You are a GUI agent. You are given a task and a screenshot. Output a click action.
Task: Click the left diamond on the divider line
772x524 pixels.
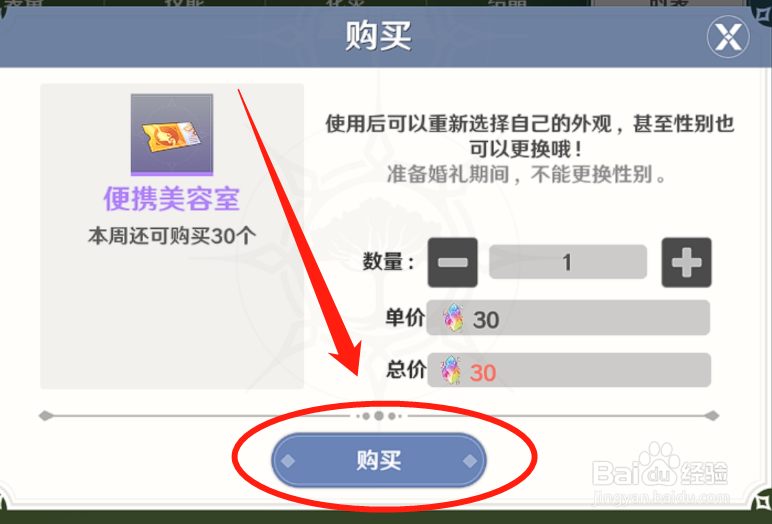point(46,416)
